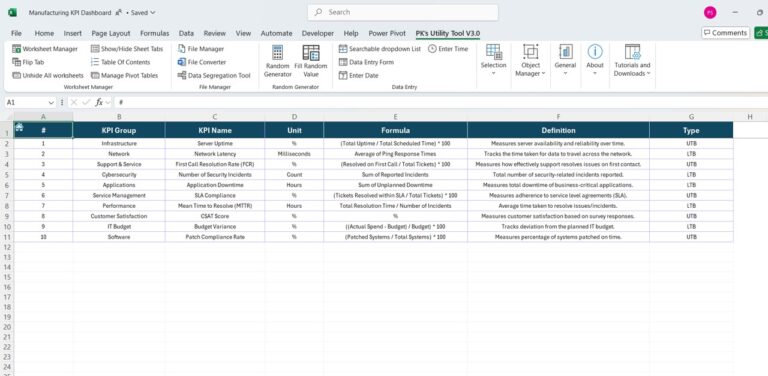Click the Comments button
This screenshot has width=768, height=376.
pos(725,33)
